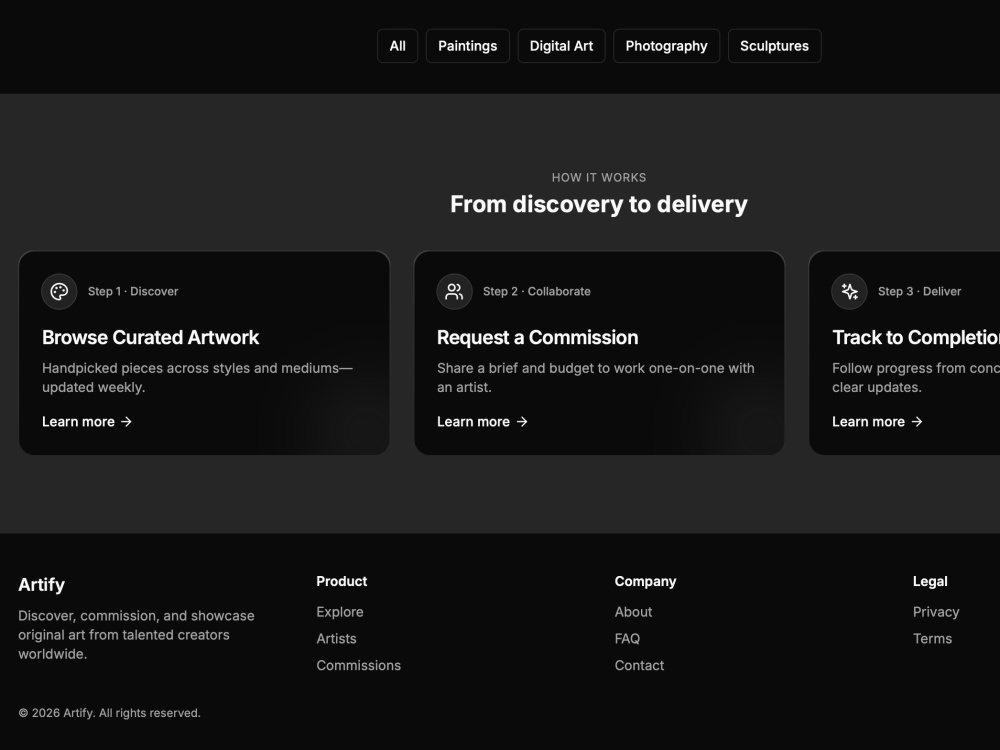This screenshot has height=750, width=1000.
Task: Click the Share a brief and budget description
Action: 596,378
